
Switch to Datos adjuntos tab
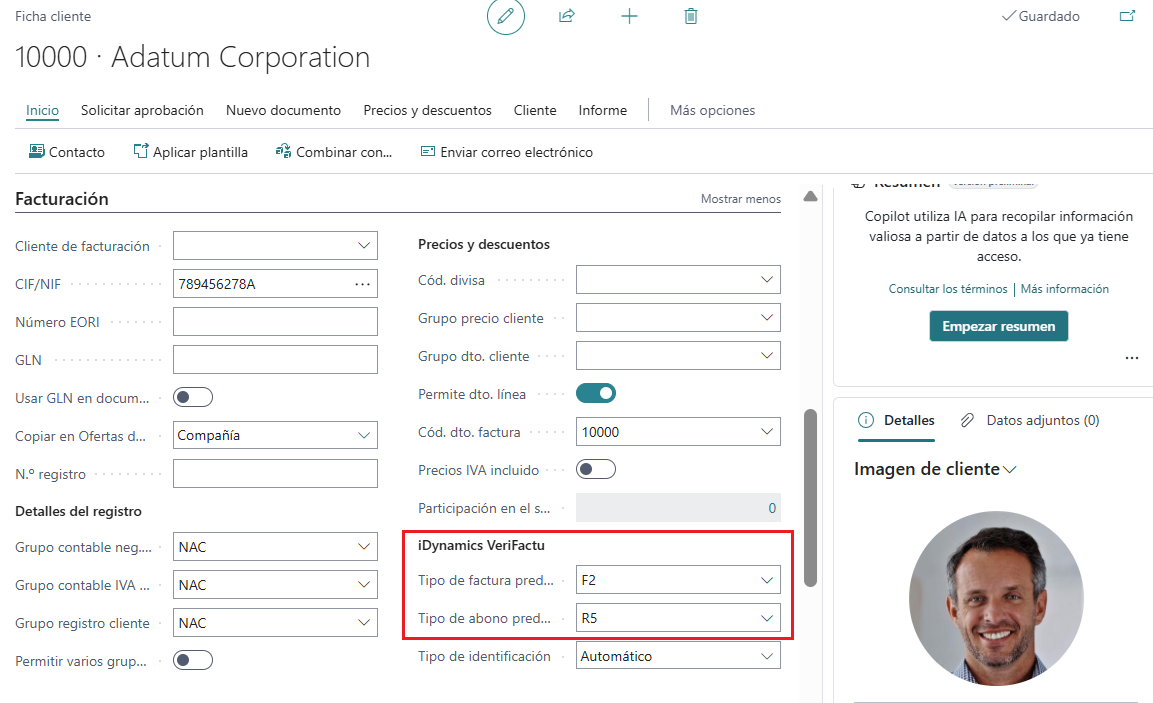1030,421
